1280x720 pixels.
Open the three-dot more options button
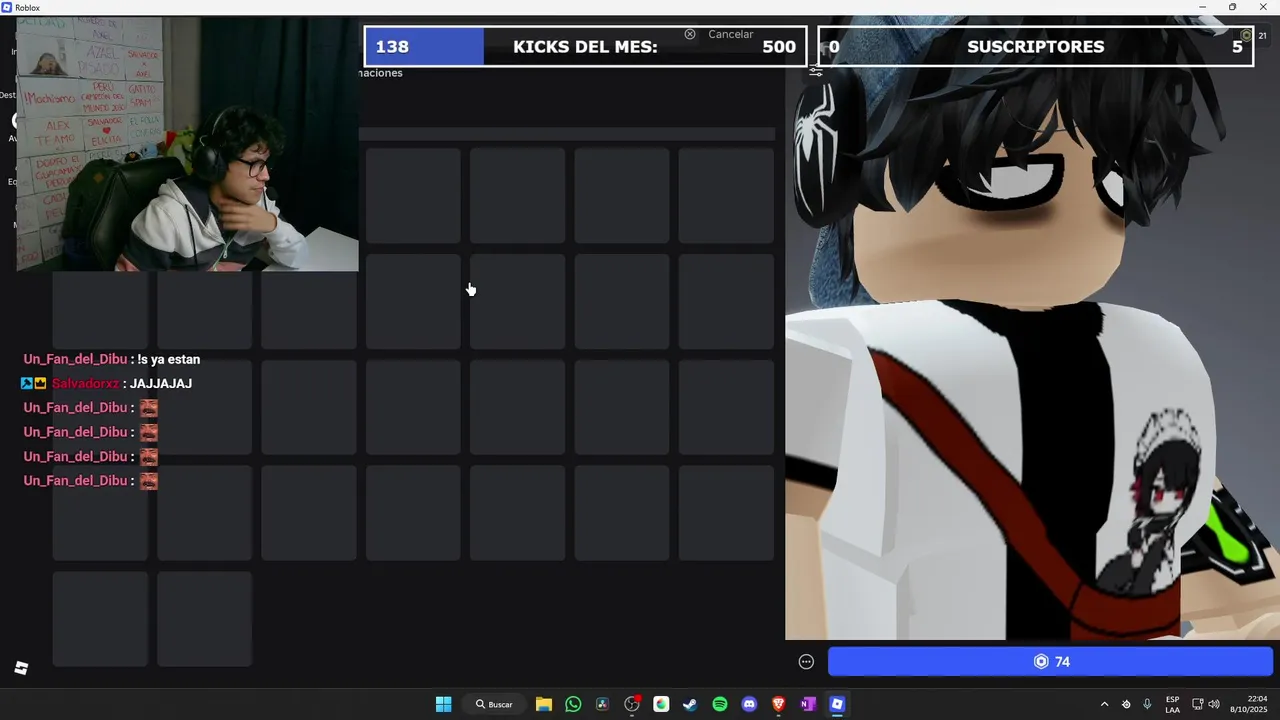pos(806,661)
